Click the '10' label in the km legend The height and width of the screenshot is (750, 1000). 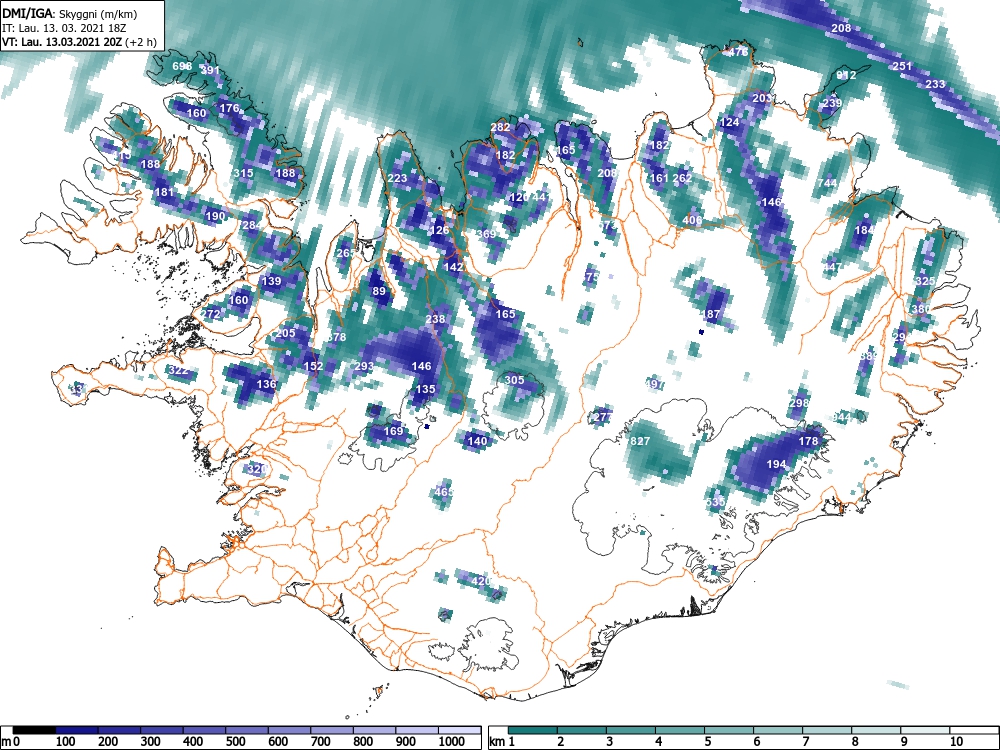(955, 742)
